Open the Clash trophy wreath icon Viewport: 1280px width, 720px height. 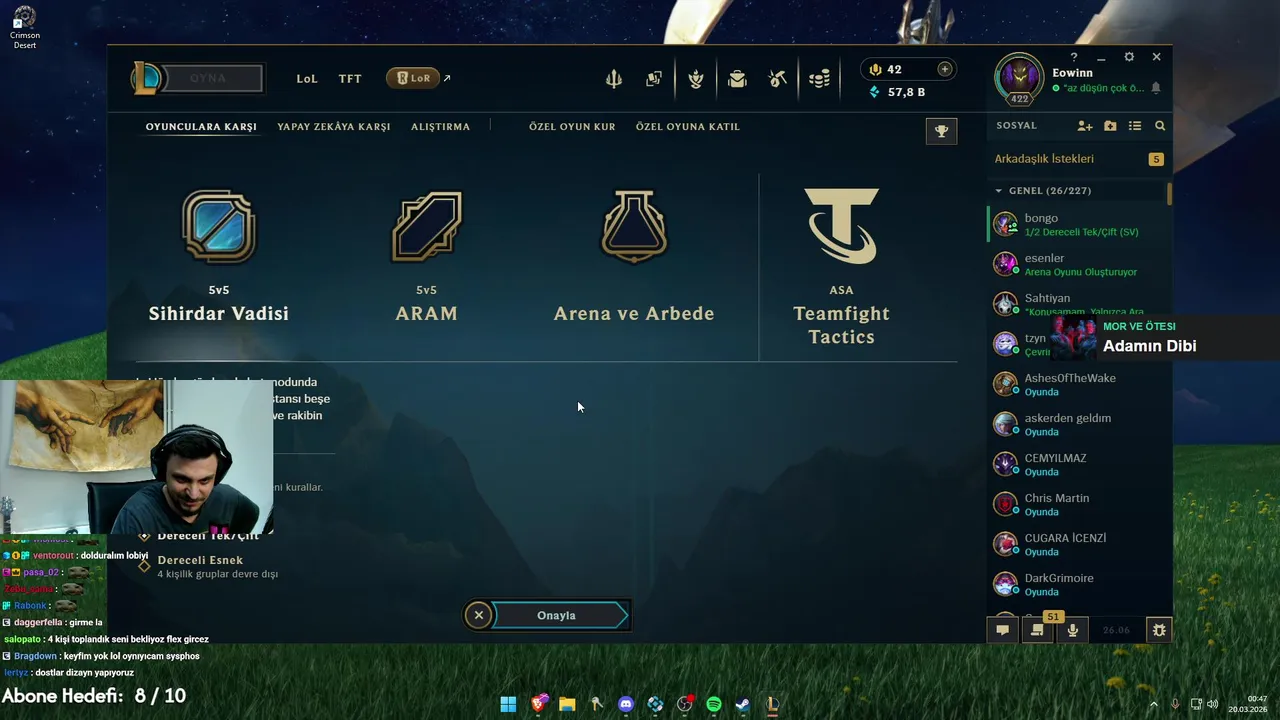(696, 79)
